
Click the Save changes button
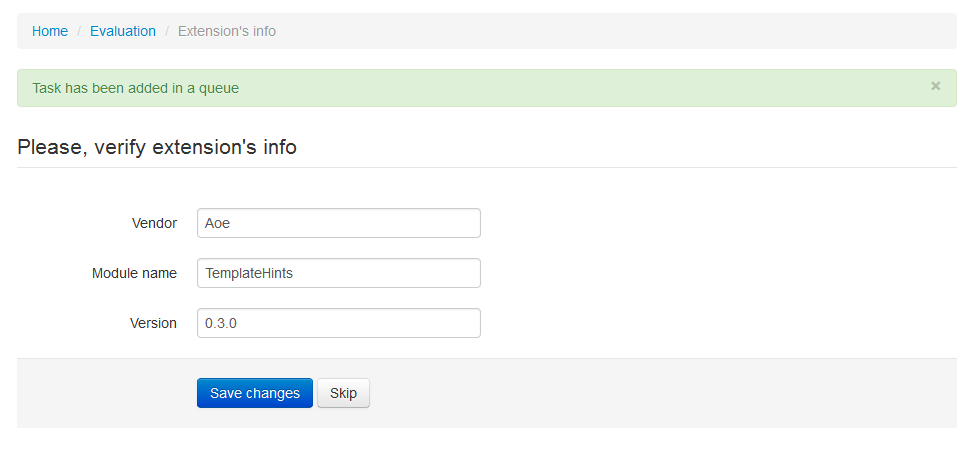255,393
